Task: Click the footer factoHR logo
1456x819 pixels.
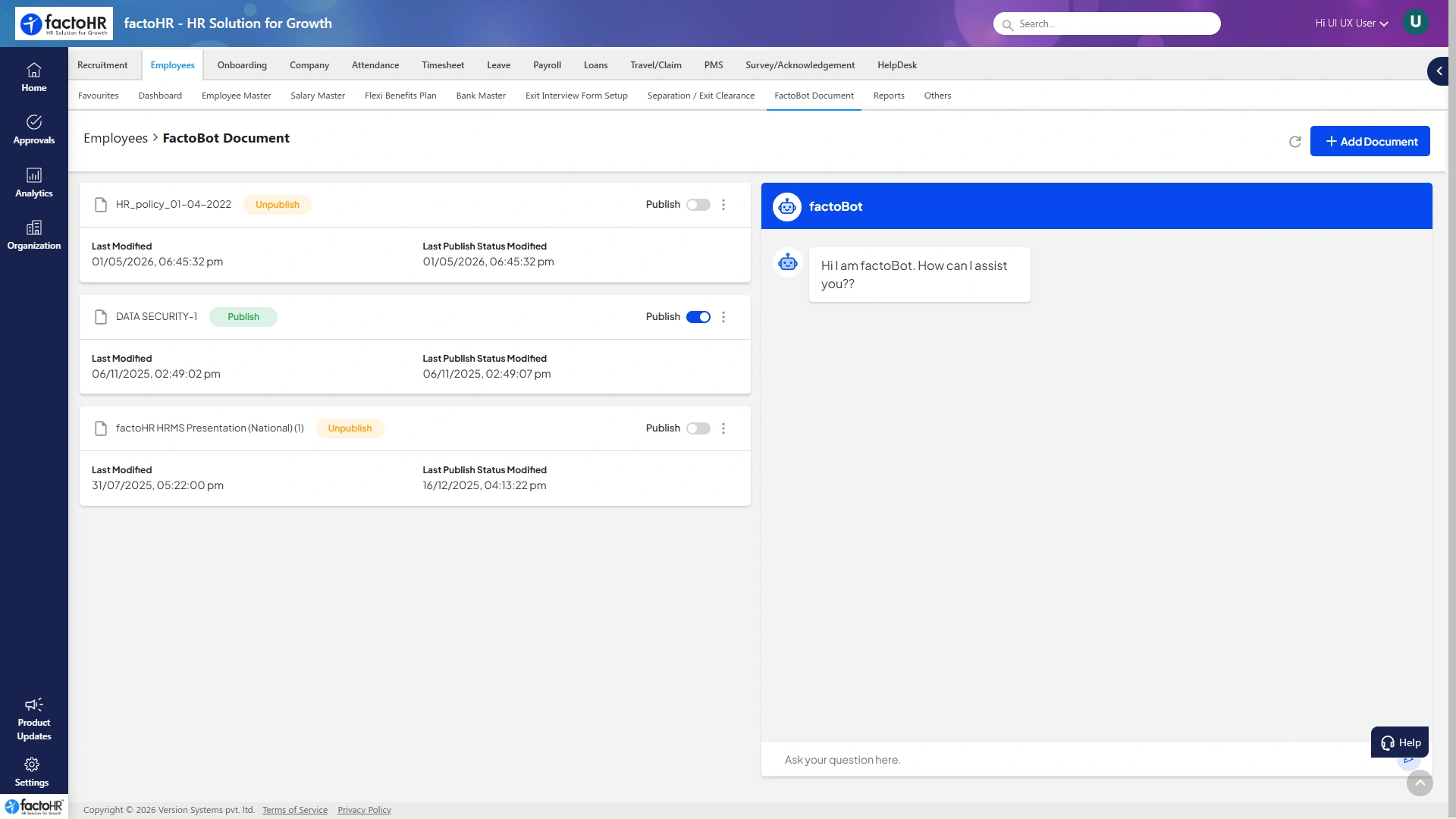Action: [34, 806]
